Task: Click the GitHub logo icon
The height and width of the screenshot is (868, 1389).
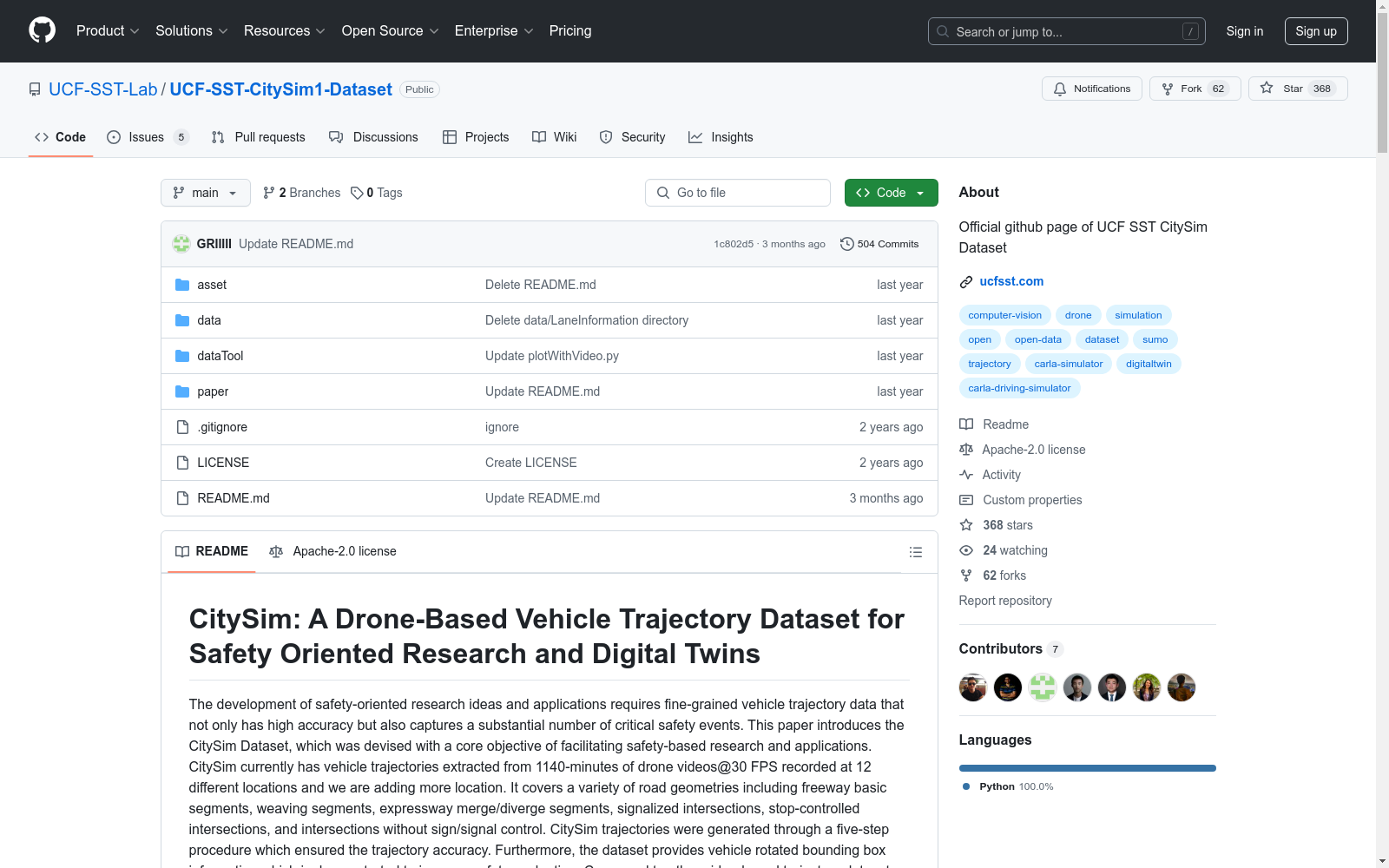Action: [x=42, y=30]
